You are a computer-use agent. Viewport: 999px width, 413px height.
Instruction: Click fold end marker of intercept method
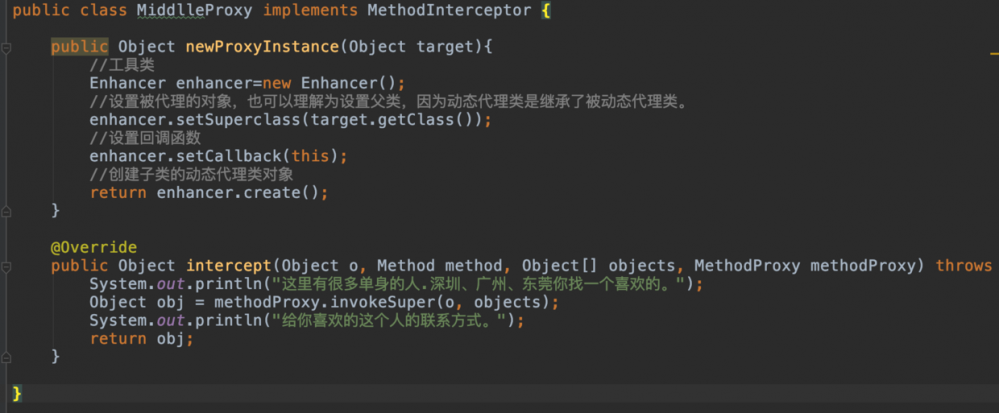(6, 357)
